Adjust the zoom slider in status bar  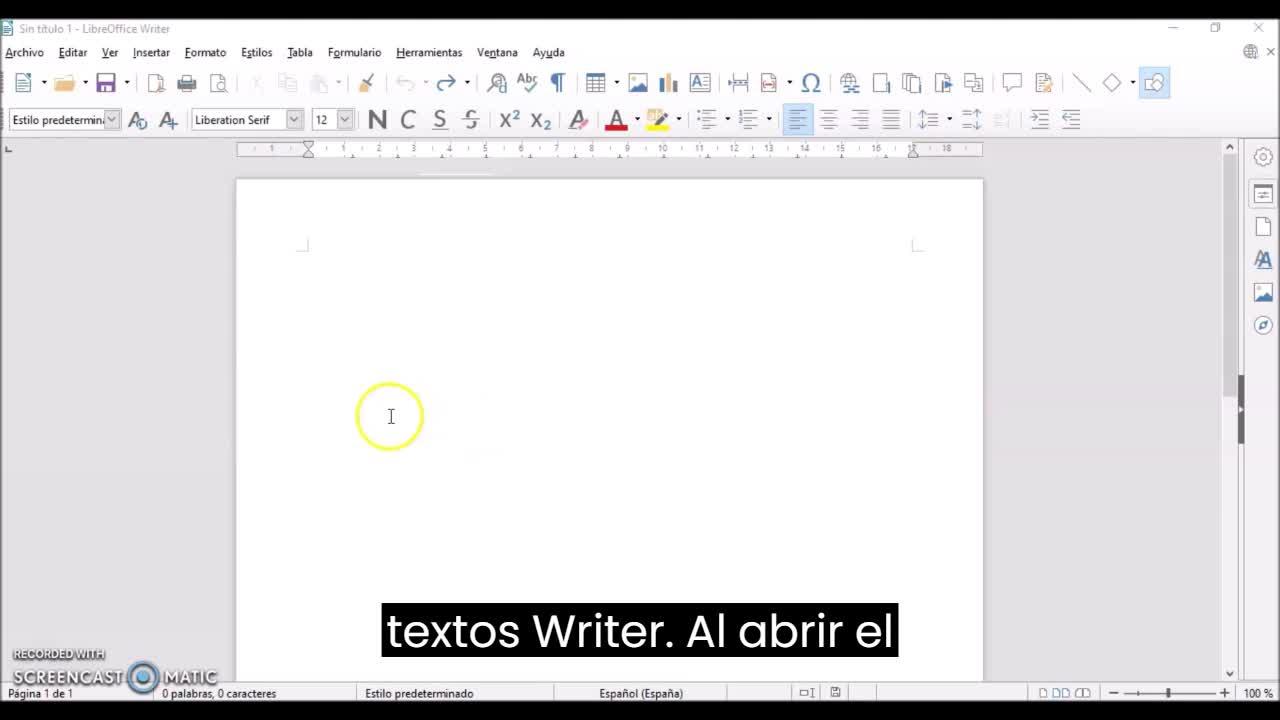pos(1168,693)
